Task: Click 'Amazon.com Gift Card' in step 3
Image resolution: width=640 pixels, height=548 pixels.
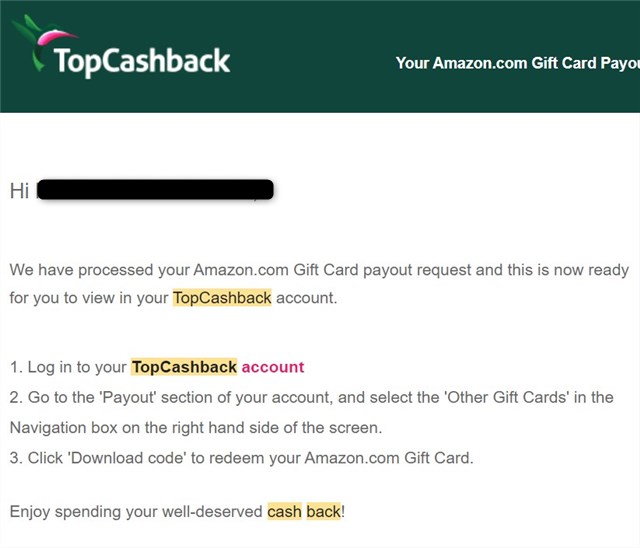Action: pos(387,458)
